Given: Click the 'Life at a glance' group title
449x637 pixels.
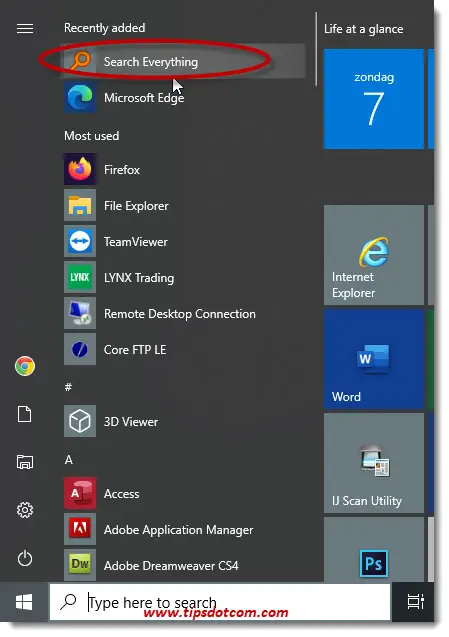Looking at the screenshot, I should pos(364,29).
